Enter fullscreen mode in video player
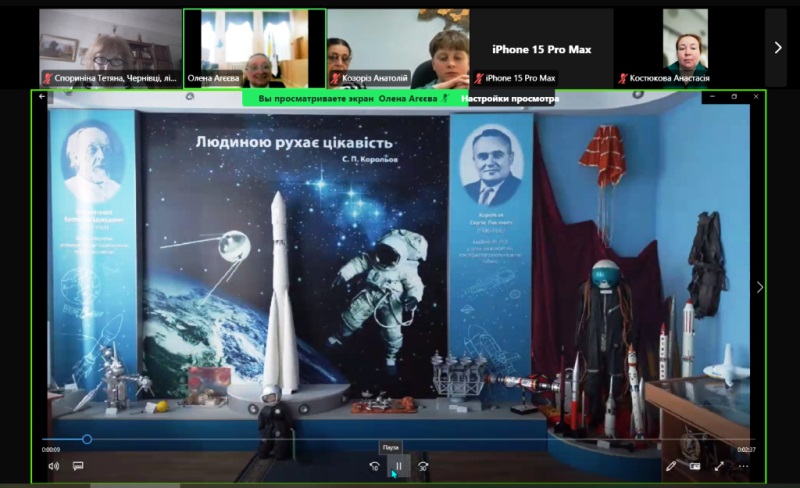Screen dimensions: 800x488 tap(719, 466)
